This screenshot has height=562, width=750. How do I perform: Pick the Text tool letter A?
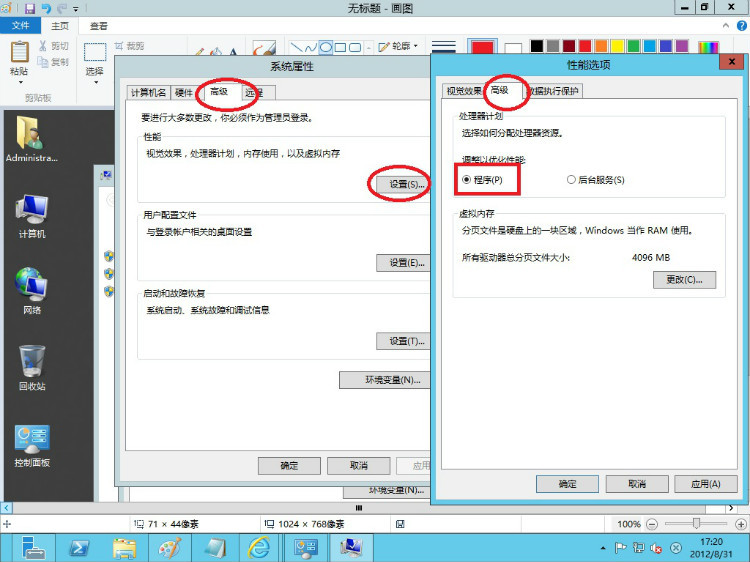click(233, 51)
